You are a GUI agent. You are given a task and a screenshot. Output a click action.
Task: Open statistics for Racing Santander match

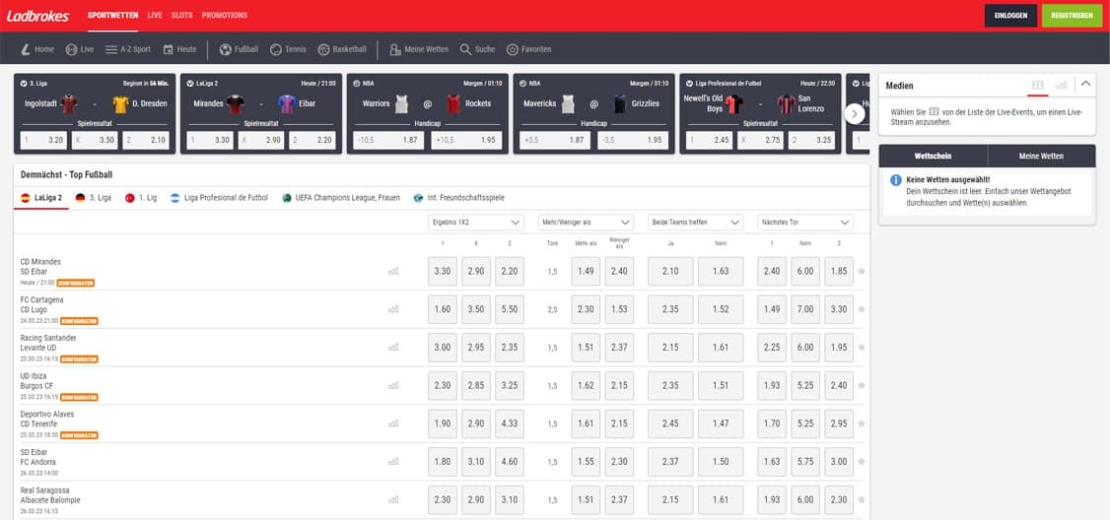[x=394, y=347]
